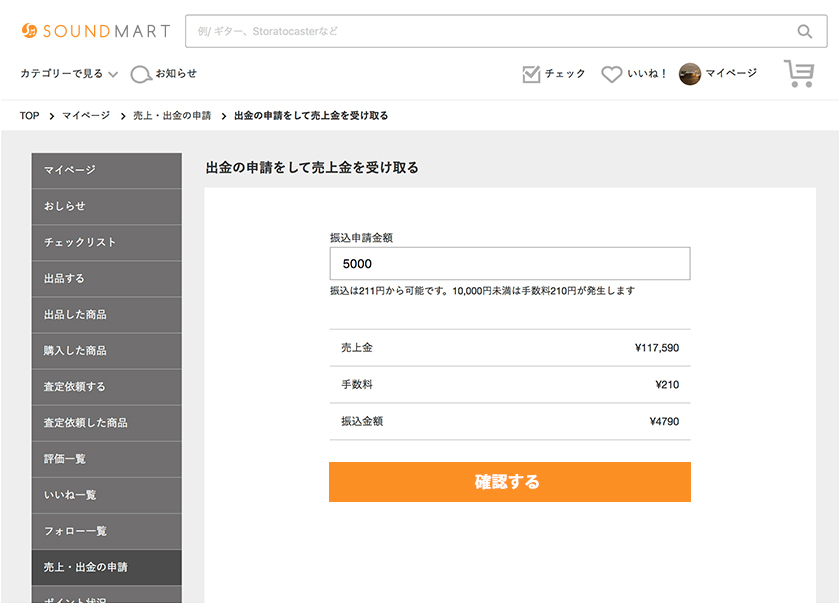The image size is (840, 603).
Task: Click the search text field
Action: tap(490, 31)
